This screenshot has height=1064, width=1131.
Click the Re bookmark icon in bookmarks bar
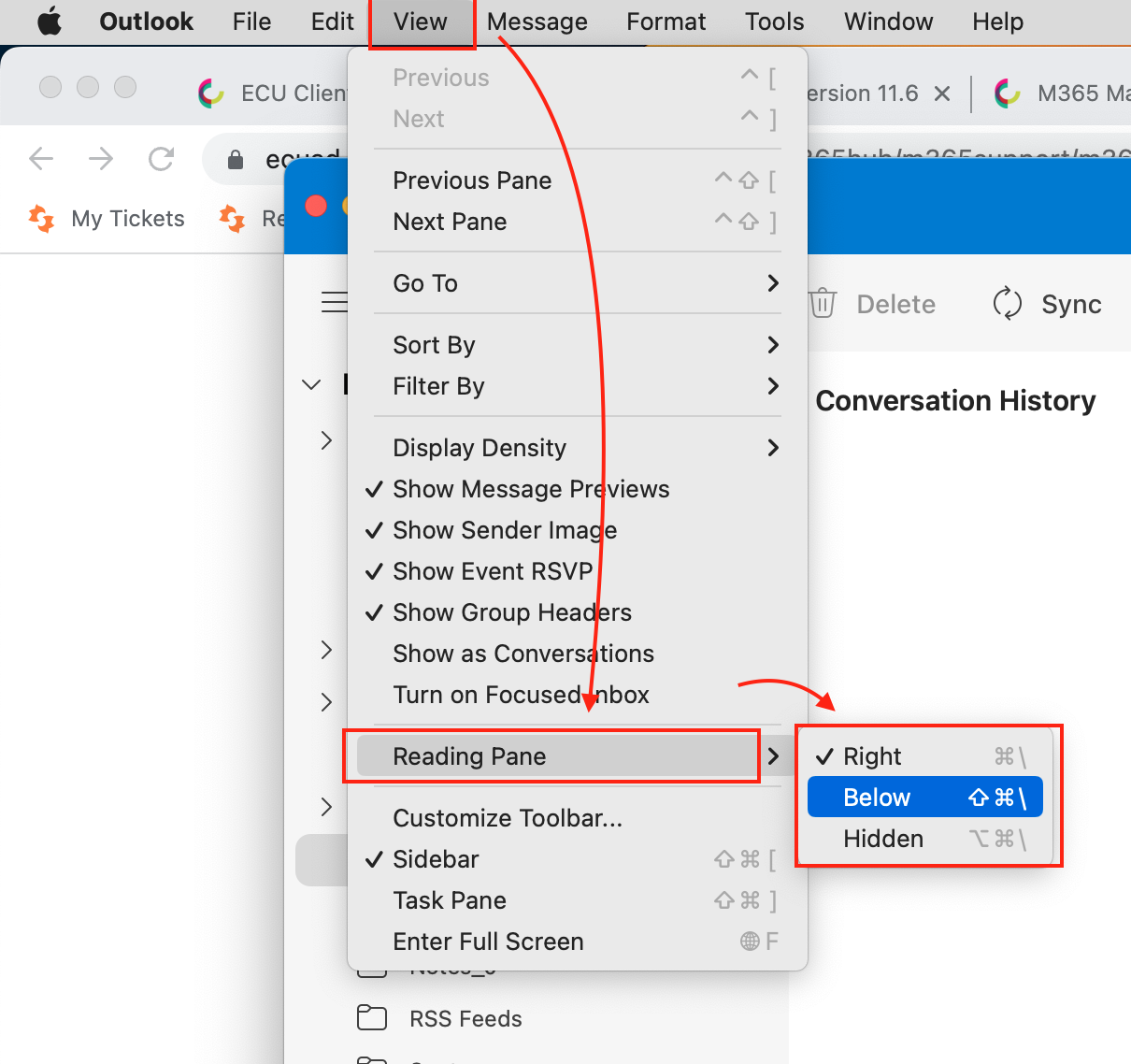pos(232,219)
